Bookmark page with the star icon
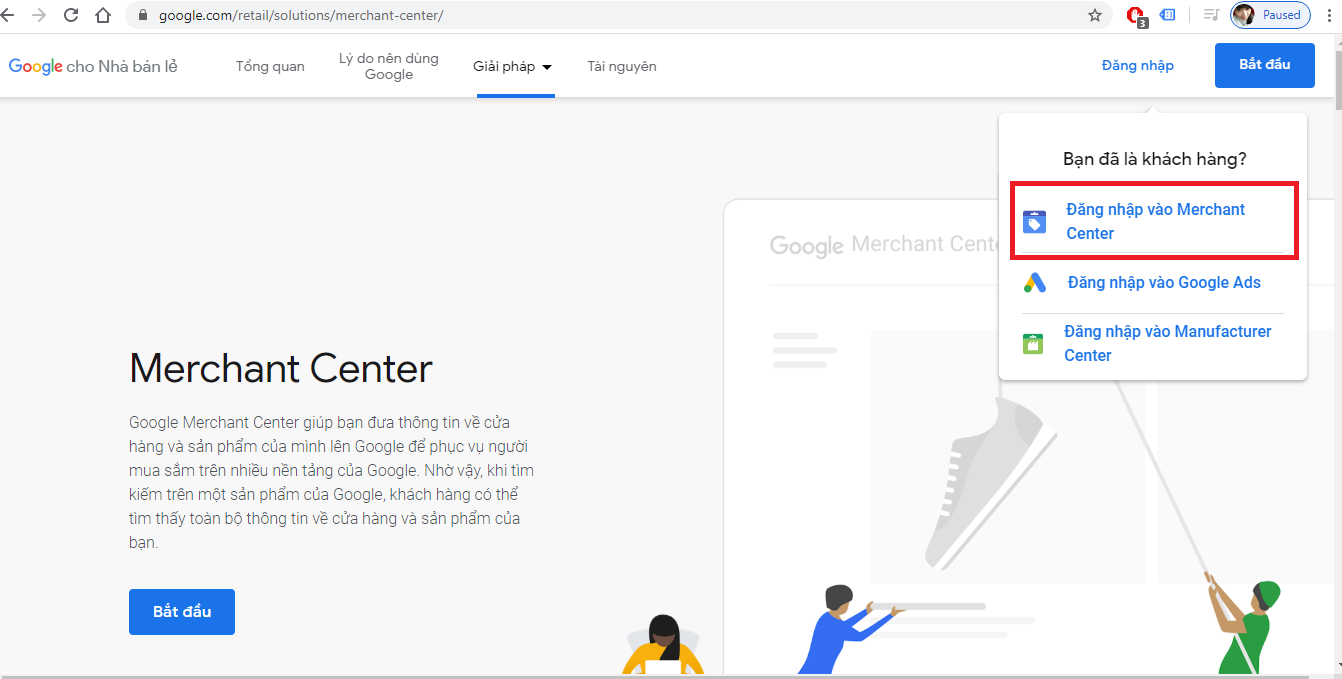 click(1095, 15)
